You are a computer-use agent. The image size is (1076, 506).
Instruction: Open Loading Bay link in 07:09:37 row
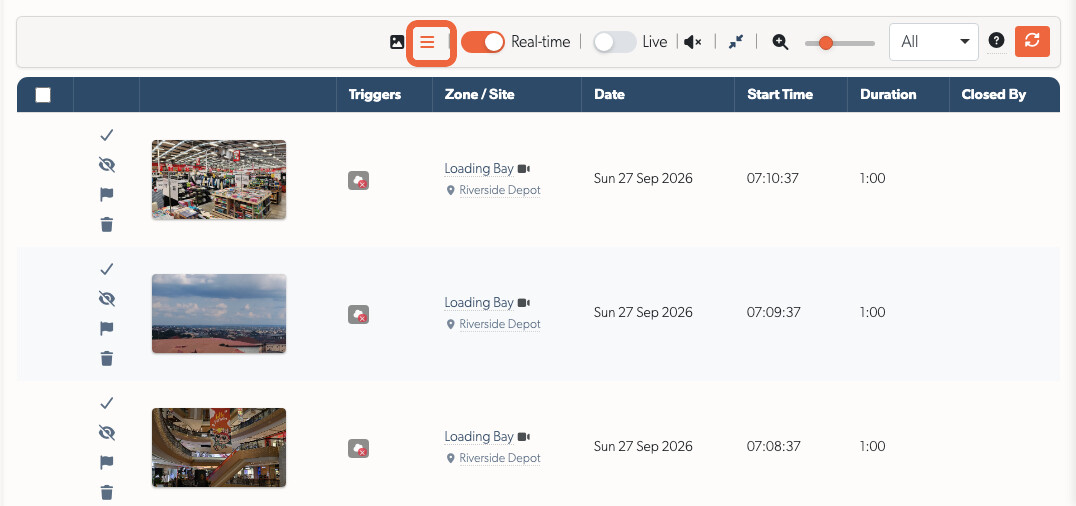coord(479,303)
